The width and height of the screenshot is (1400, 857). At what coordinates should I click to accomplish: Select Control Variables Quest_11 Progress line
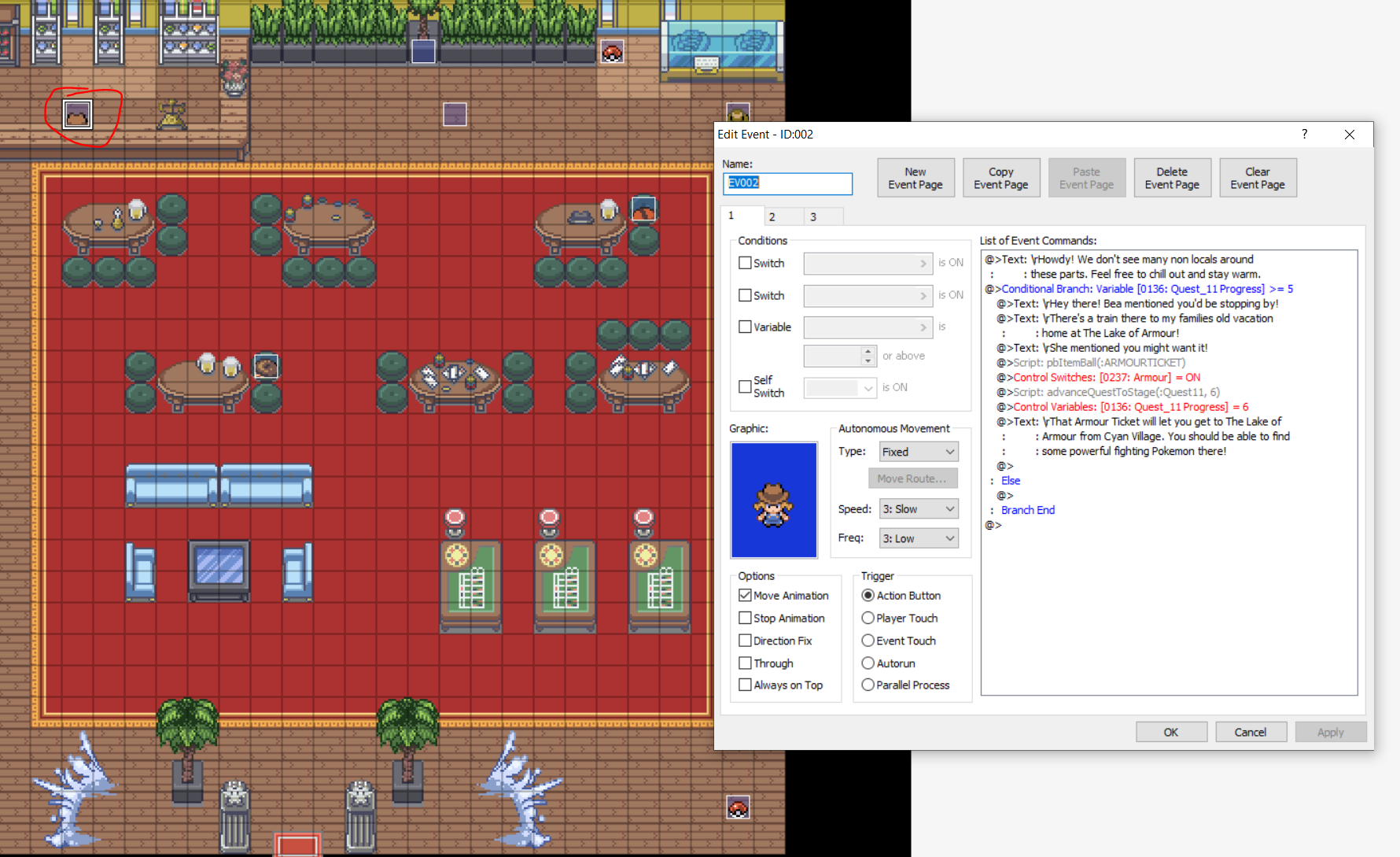pos(1122,407)
